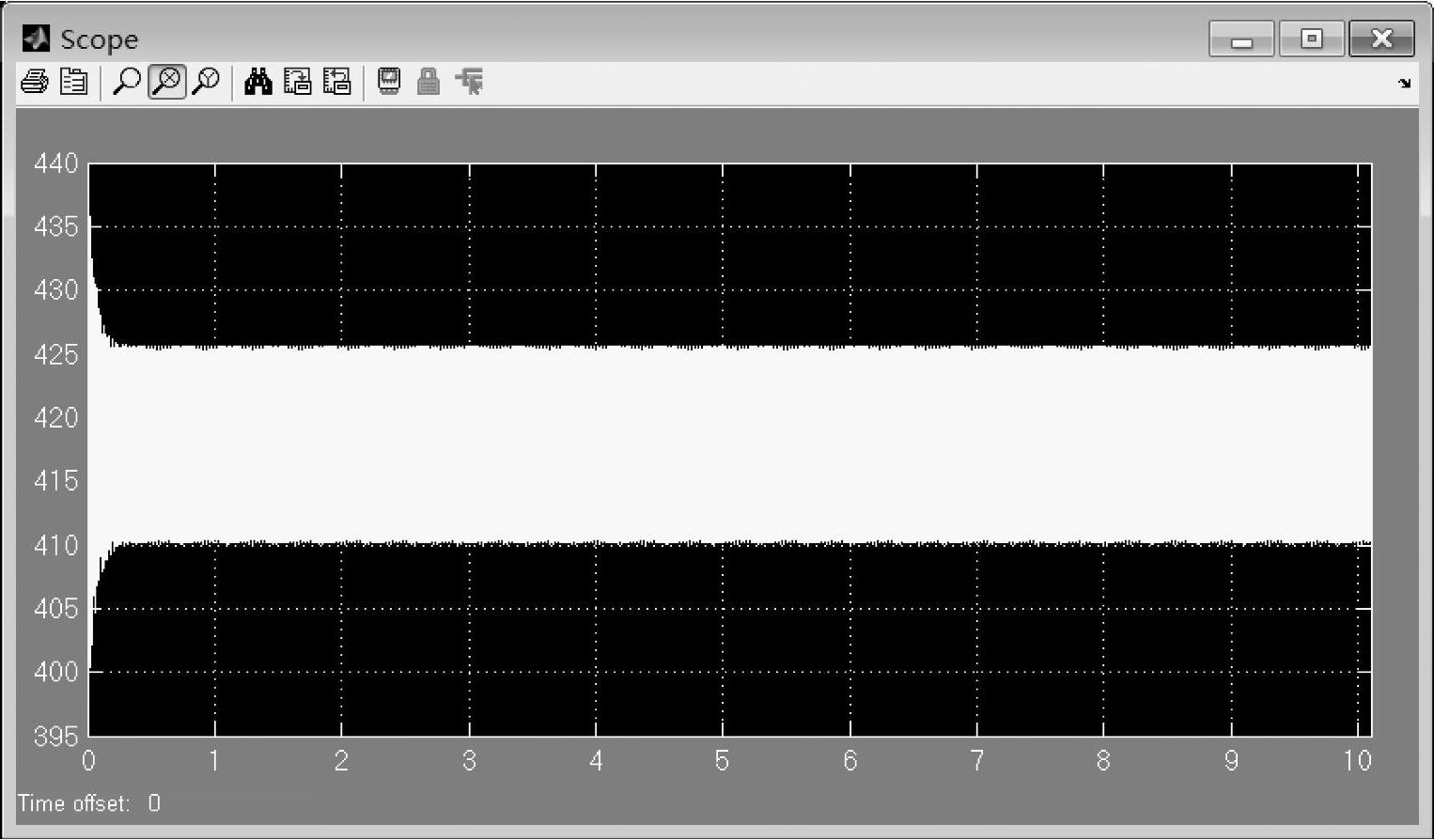
Task: Click the y-axis label 430
Action: (x=55, y=290)
